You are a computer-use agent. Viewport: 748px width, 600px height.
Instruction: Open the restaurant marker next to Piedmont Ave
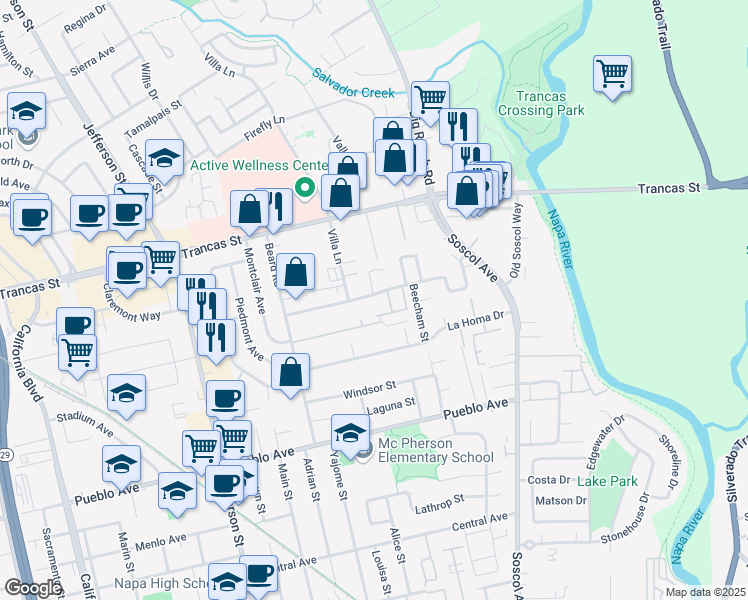click(x=216, y=339)
